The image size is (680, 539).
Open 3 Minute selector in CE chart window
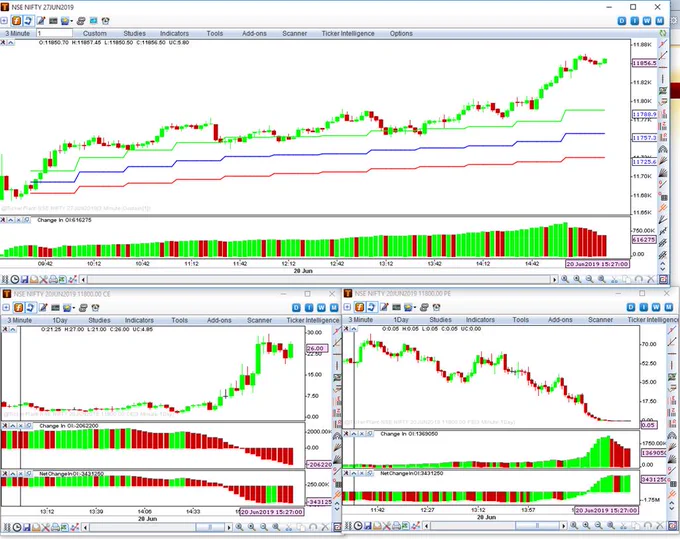[20, 320]
